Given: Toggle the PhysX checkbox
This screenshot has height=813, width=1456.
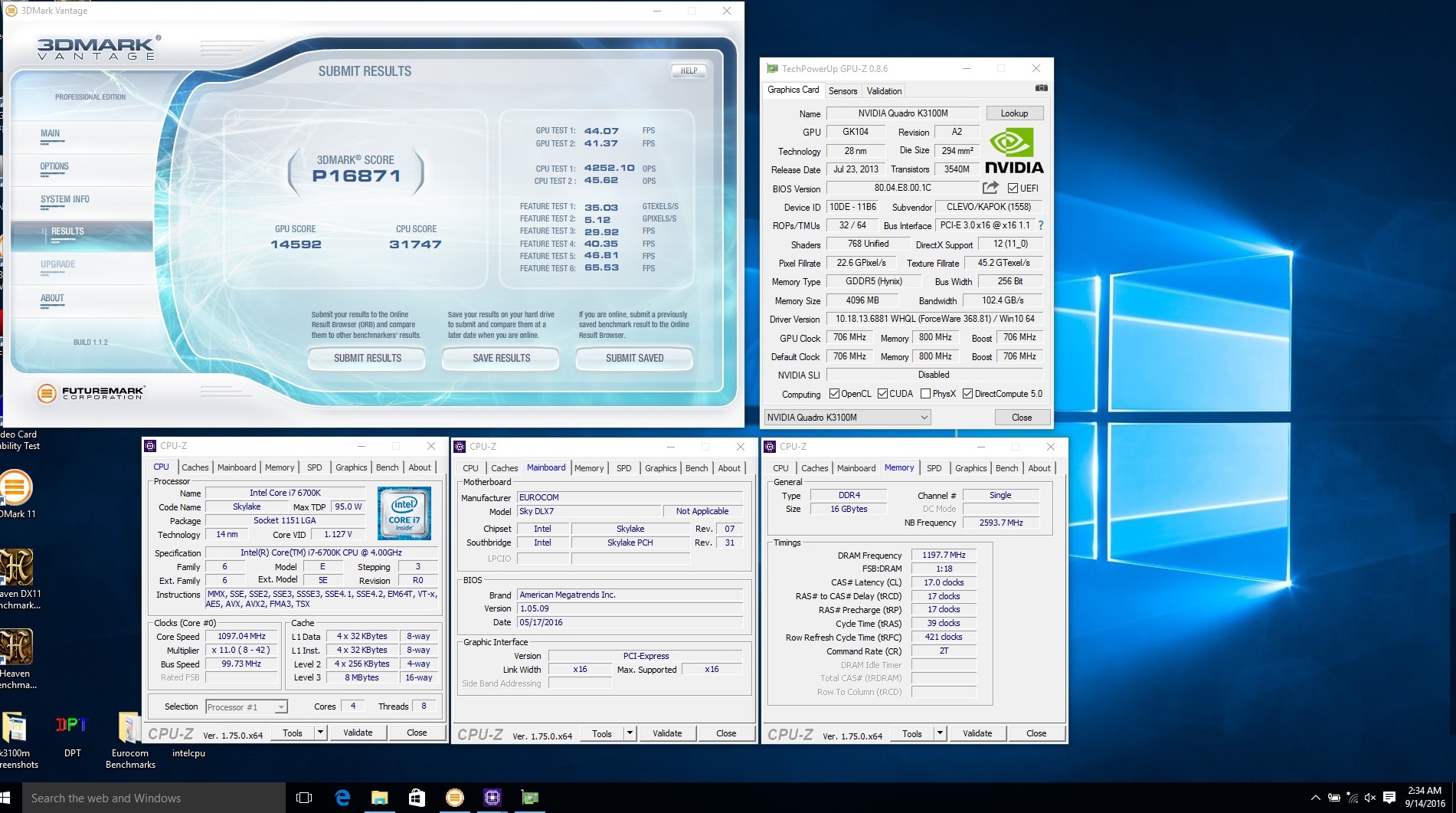Looking at the screenshot, I should pyautogui.click(x=925, y=394).
